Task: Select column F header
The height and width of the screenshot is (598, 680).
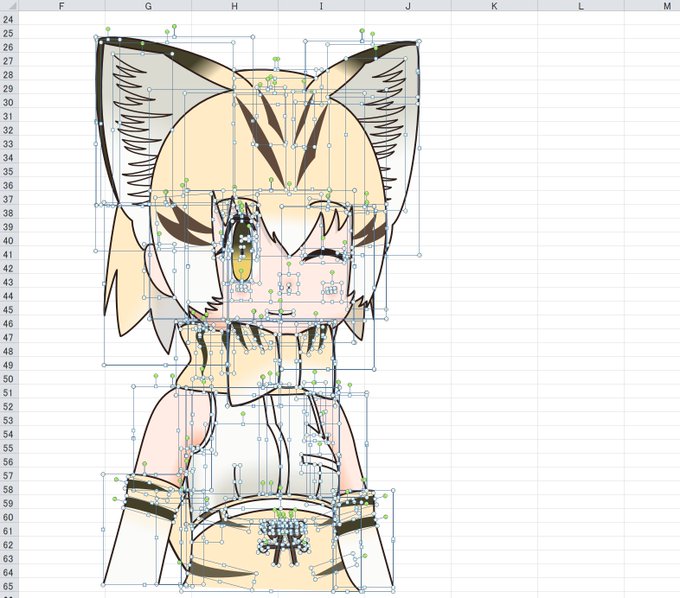Action: pyautogui.click(x=62, y=6)
